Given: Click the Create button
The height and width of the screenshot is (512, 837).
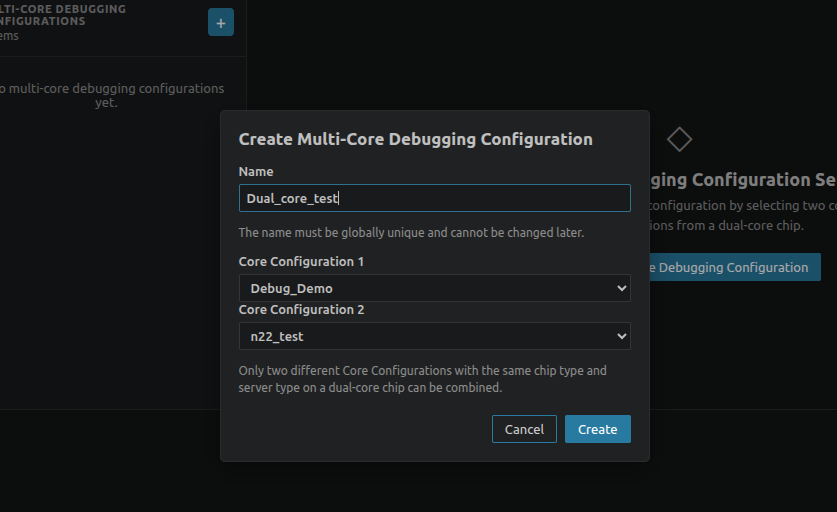Looking at the screenshot, I should click(597, 429).
